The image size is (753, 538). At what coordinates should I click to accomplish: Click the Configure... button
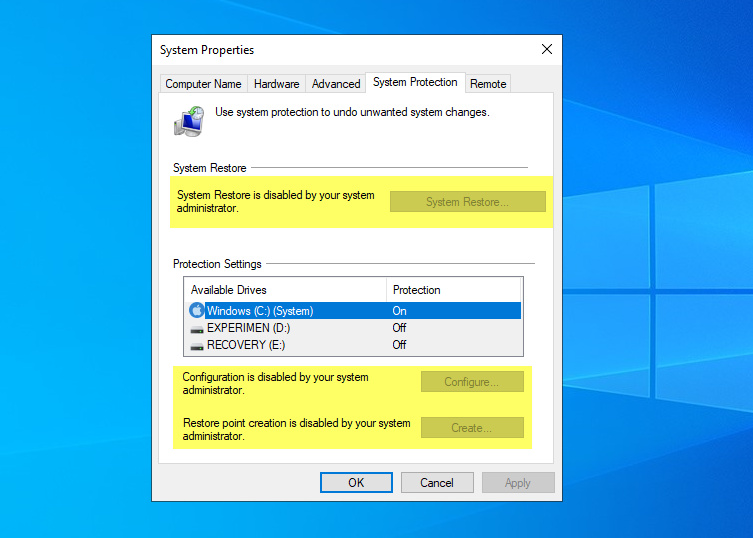coord(472,382)
